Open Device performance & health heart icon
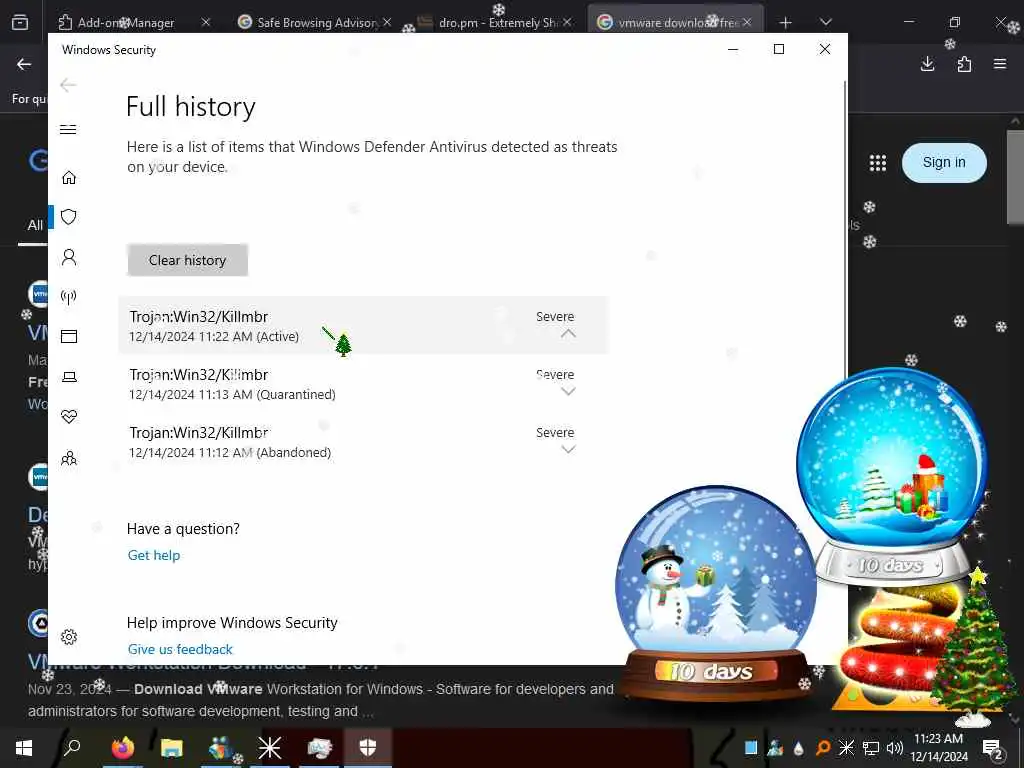Screen dimensions: 1024x768 point(69,417)
